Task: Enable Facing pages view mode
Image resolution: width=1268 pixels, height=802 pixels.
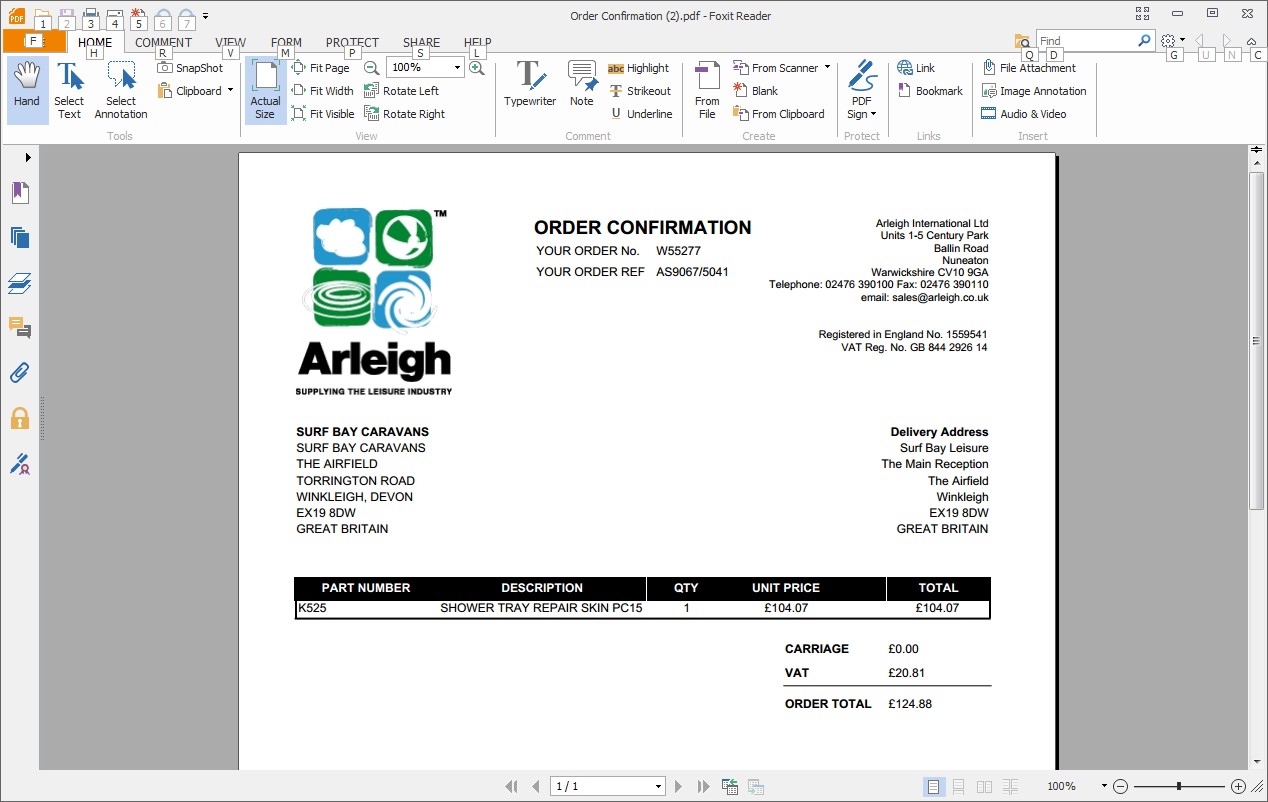Action: click(985, 787)
